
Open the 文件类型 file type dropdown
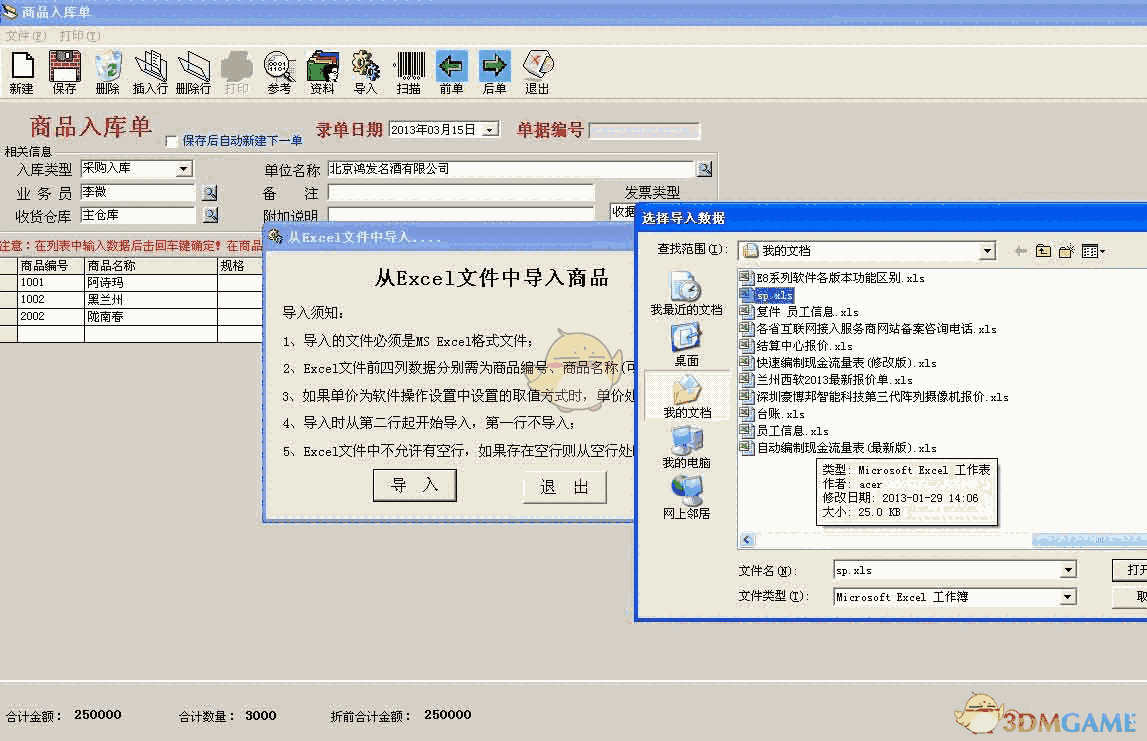pyautogui.click(x=1065, y=596)
